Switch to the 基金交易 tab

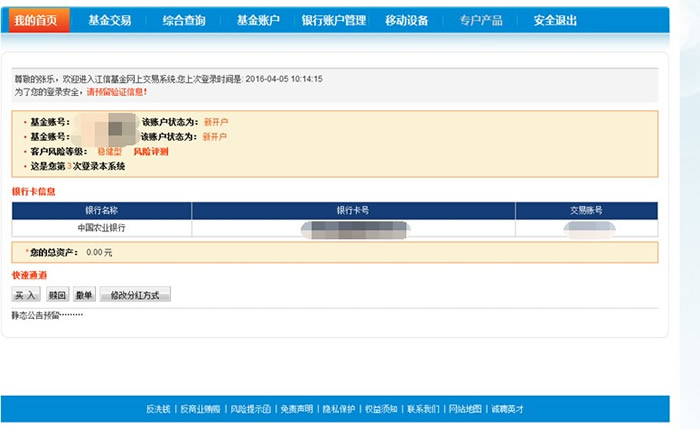pos(109,20)
